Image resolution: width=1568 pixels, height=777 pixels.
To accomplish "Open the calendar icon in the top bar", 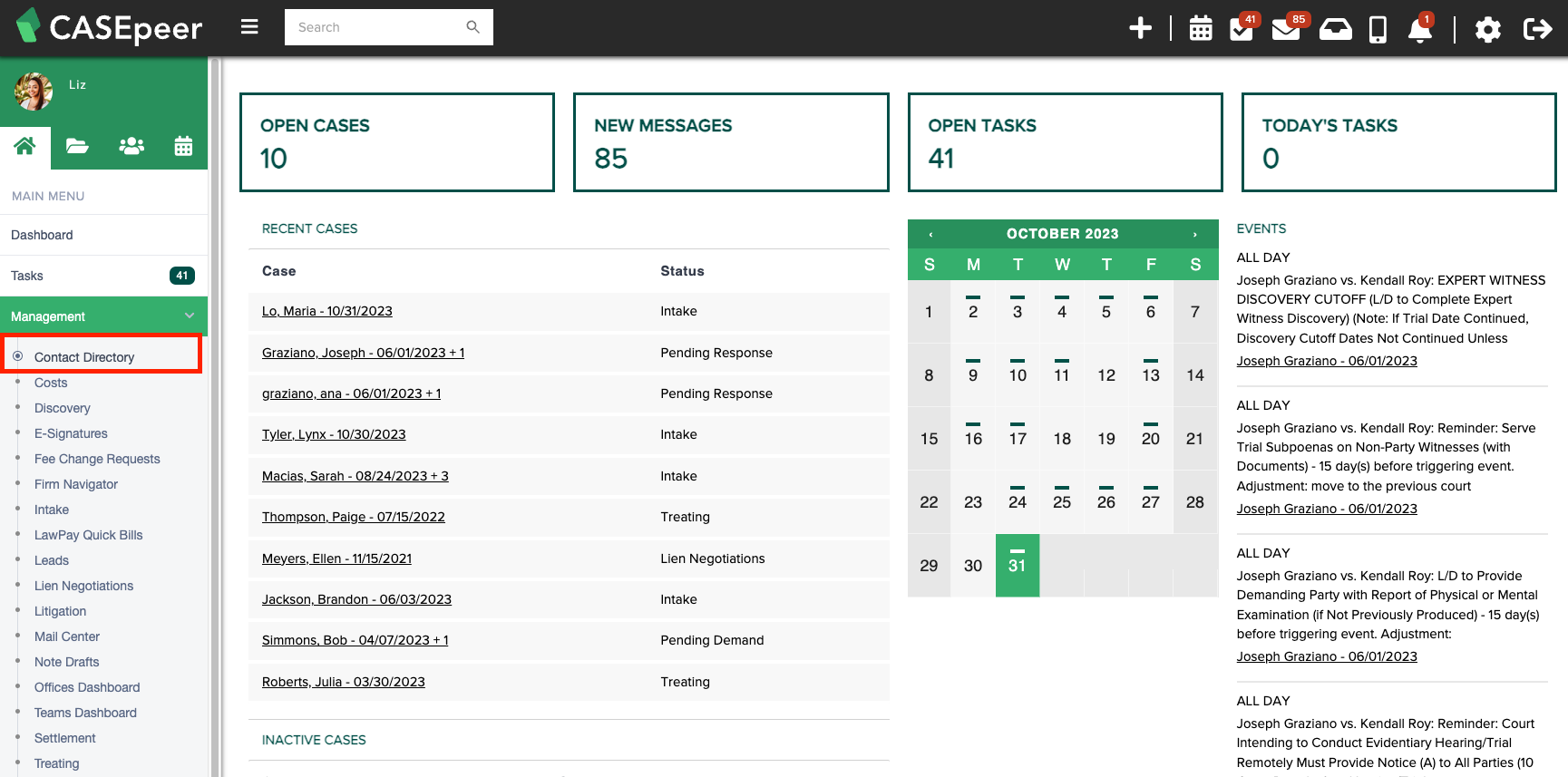I will click(1201, 28).
